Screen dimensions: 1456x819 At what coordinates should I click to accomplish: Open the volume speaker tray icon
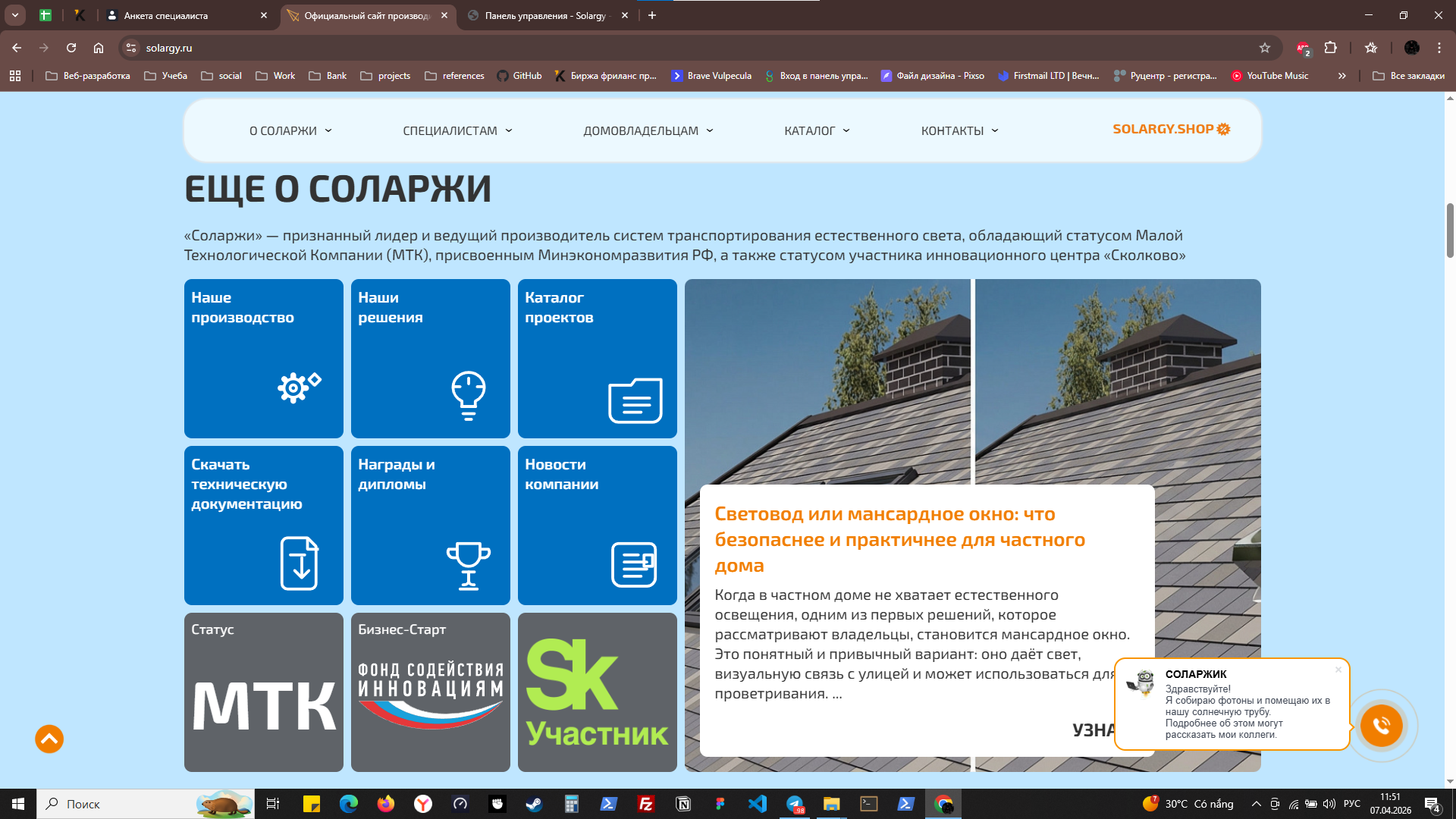[x=1329, y=804]
